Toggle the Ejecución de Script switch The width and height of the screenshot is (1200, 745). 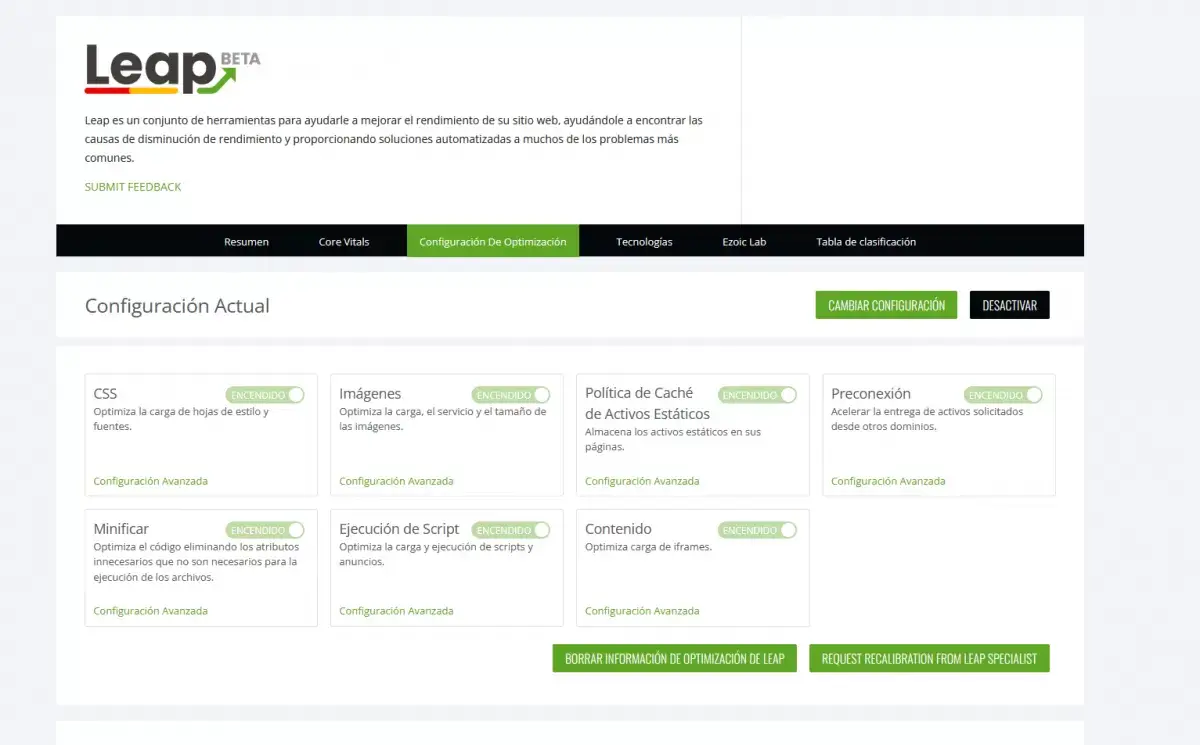[x=511, y=530]
